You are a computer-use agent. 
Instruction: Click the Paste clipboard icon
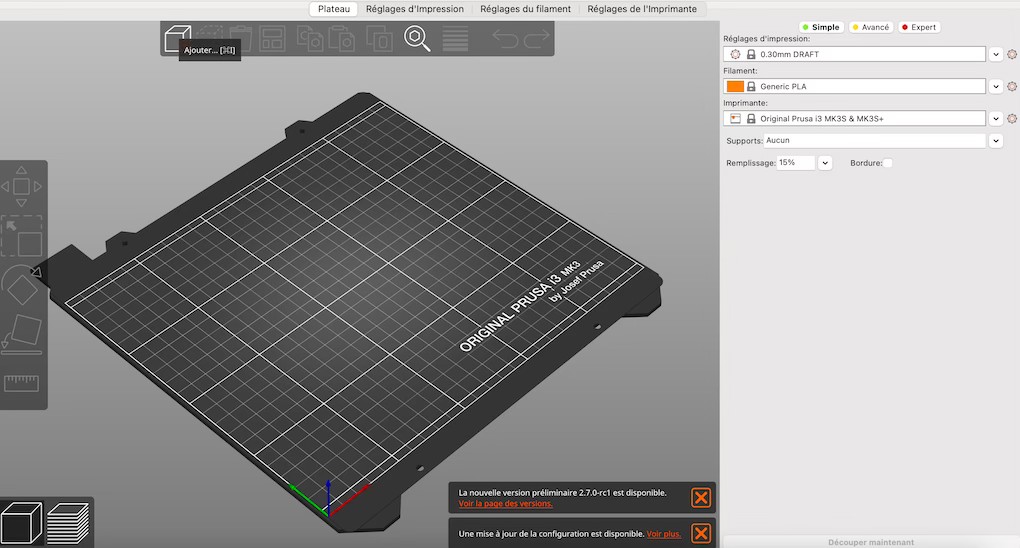[341, 38]
